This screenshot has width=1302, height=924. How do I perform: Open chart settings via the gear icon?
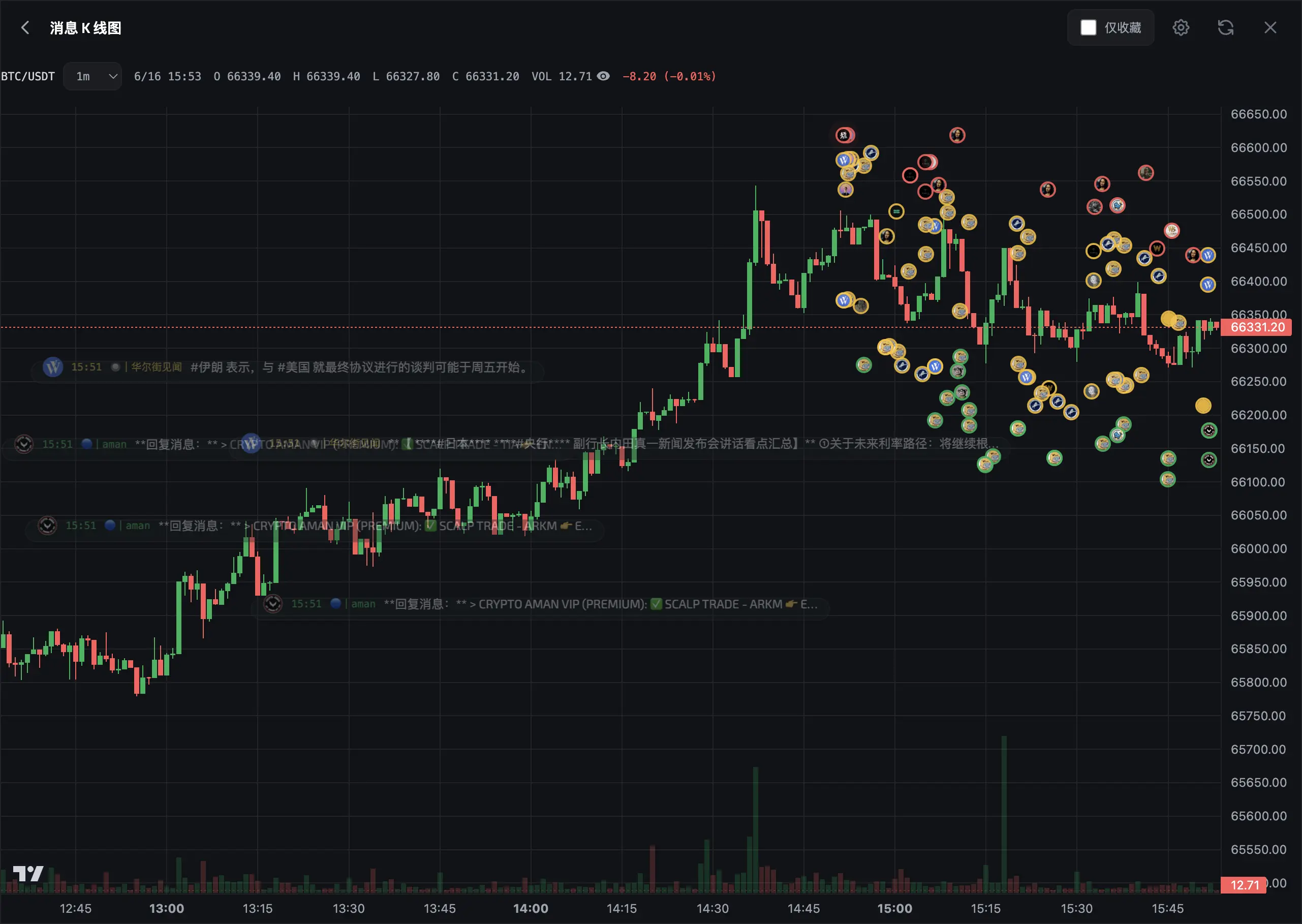[1181, 27]
